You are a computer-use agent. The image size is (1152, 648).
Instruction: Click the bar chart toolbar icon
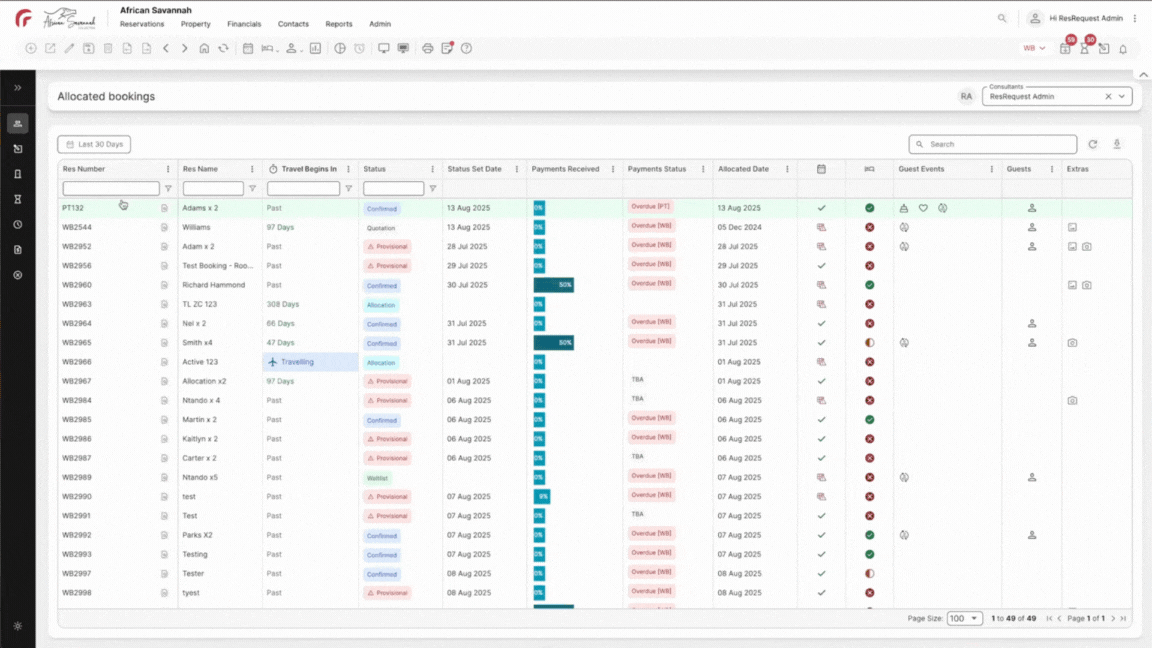tap(315, 48)
